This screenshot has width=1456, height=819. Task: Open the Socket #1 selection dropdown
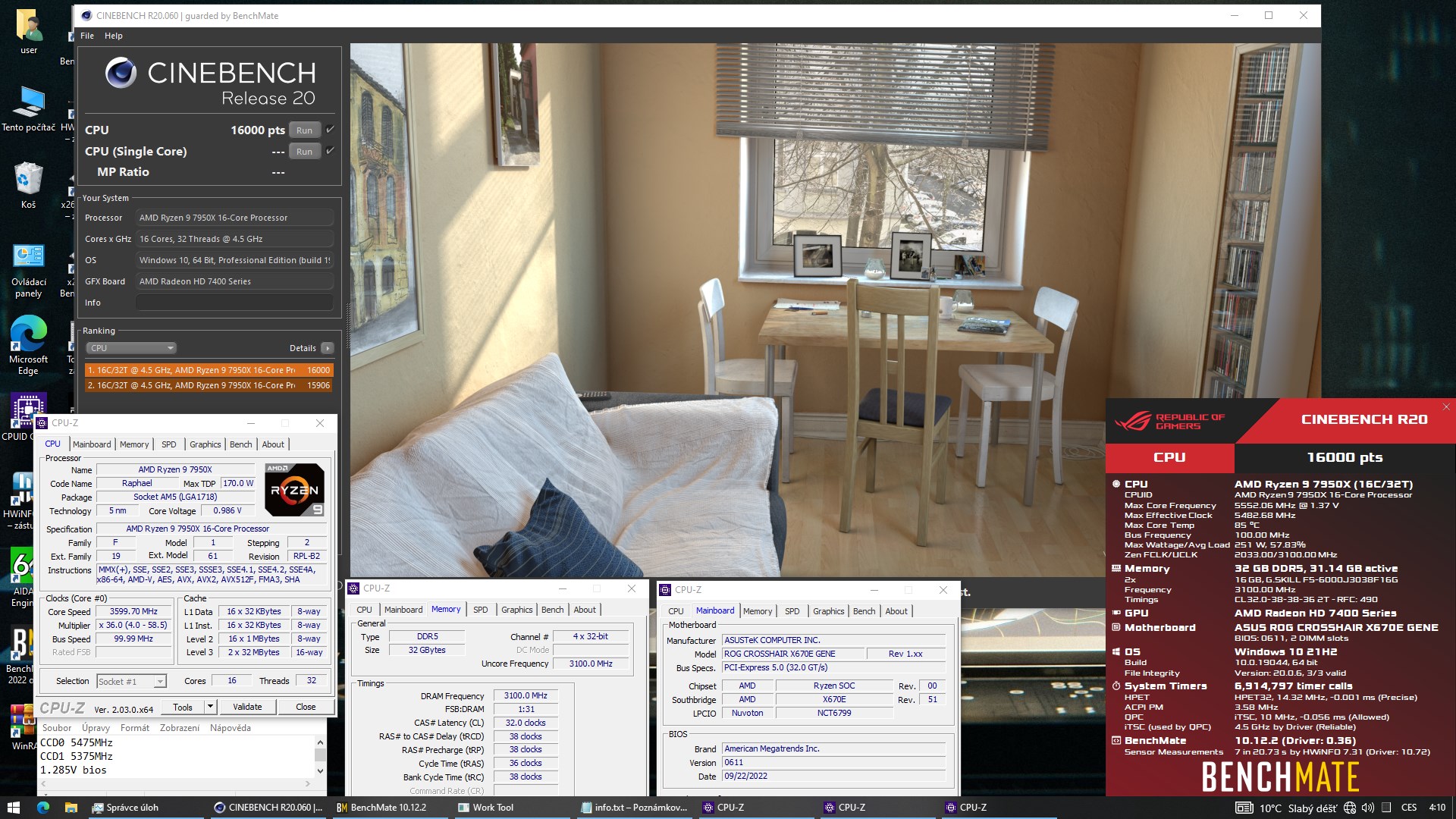(x=131, y=682)
